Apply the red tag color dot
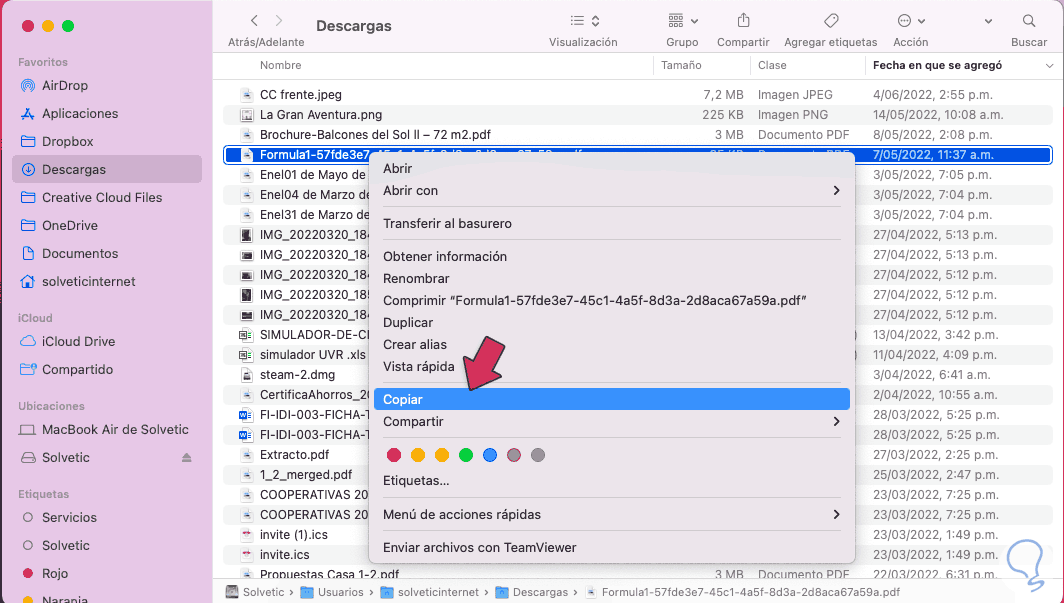 tap(394, 455)
